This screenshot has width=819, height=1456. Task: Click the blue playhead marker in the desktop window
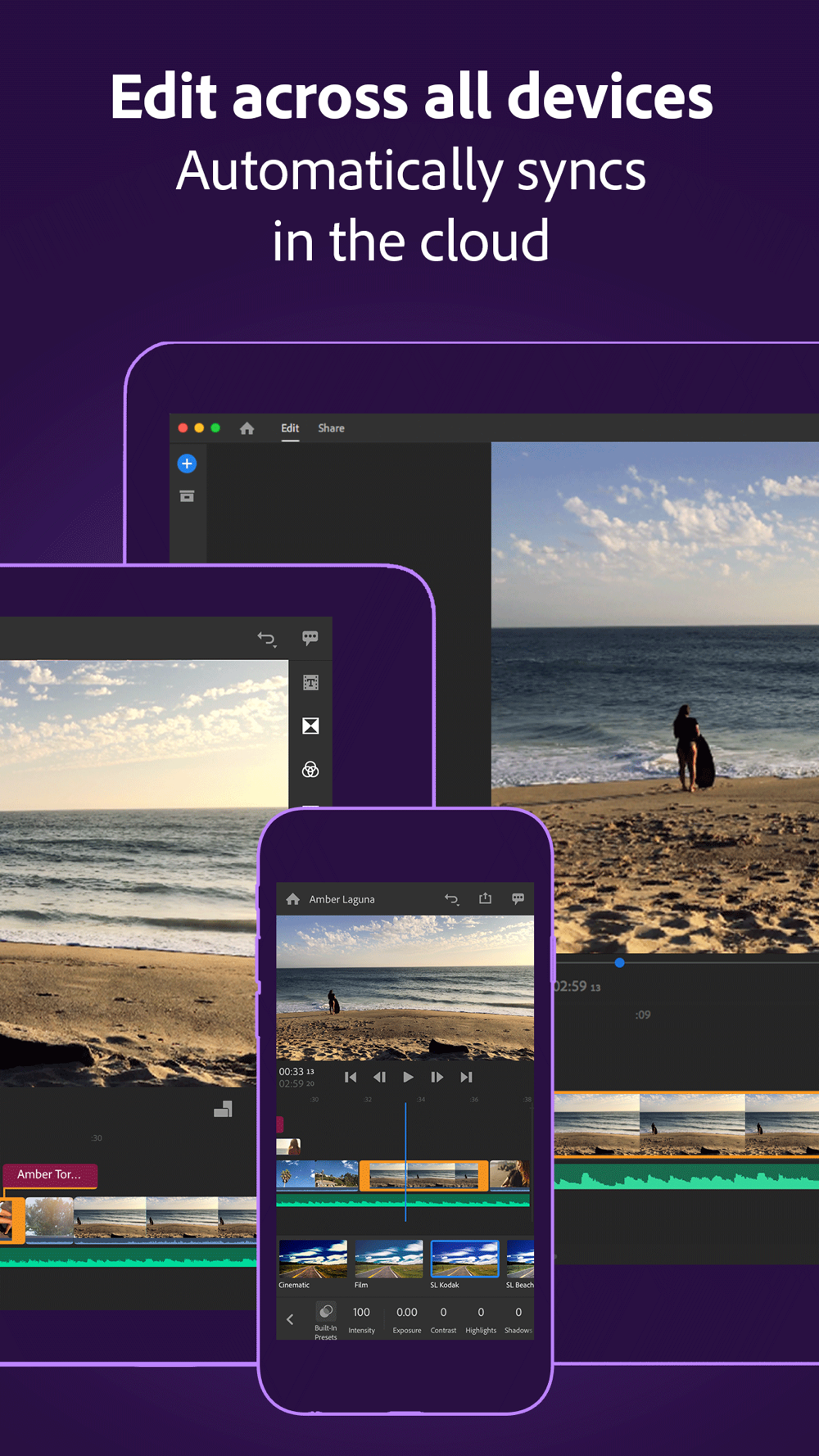620,963
